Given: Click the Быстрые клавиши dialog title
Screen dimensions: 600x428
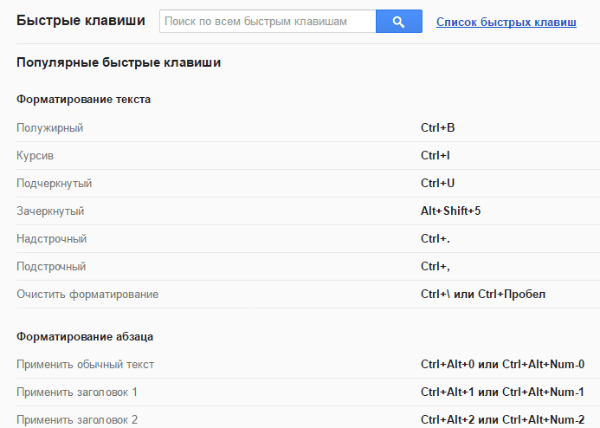Looking at the screenshot, I should click(x=81, y=21).
